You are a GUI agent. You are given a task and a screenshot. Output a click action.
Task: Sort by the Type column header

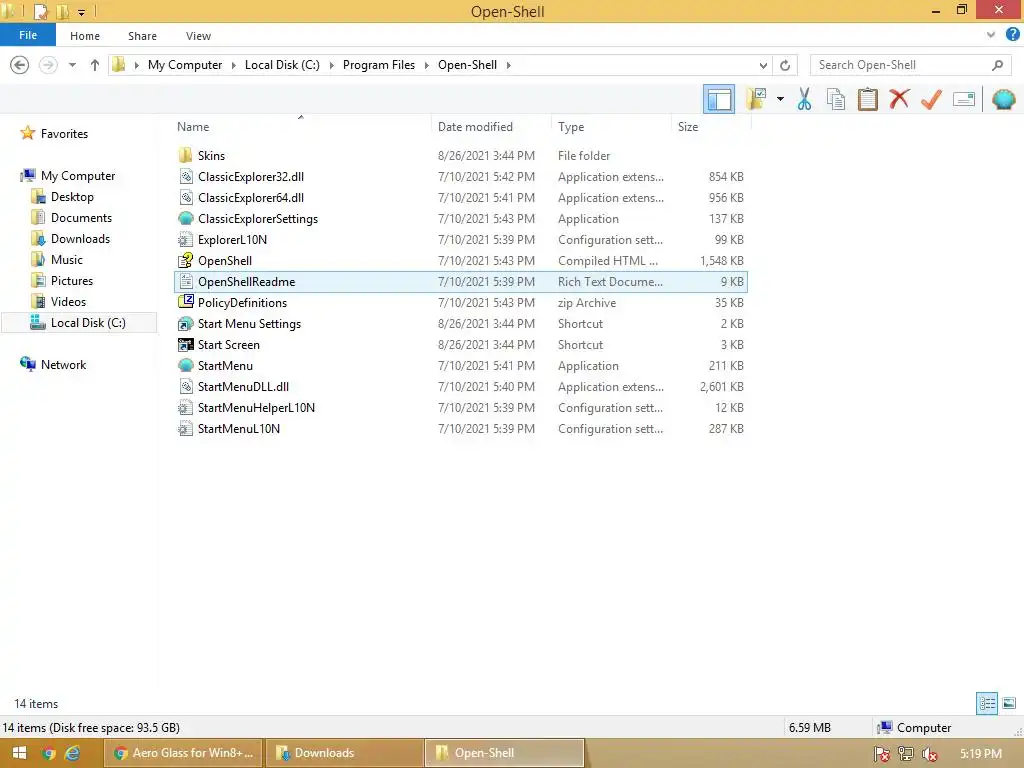click(x=611, y=127)
